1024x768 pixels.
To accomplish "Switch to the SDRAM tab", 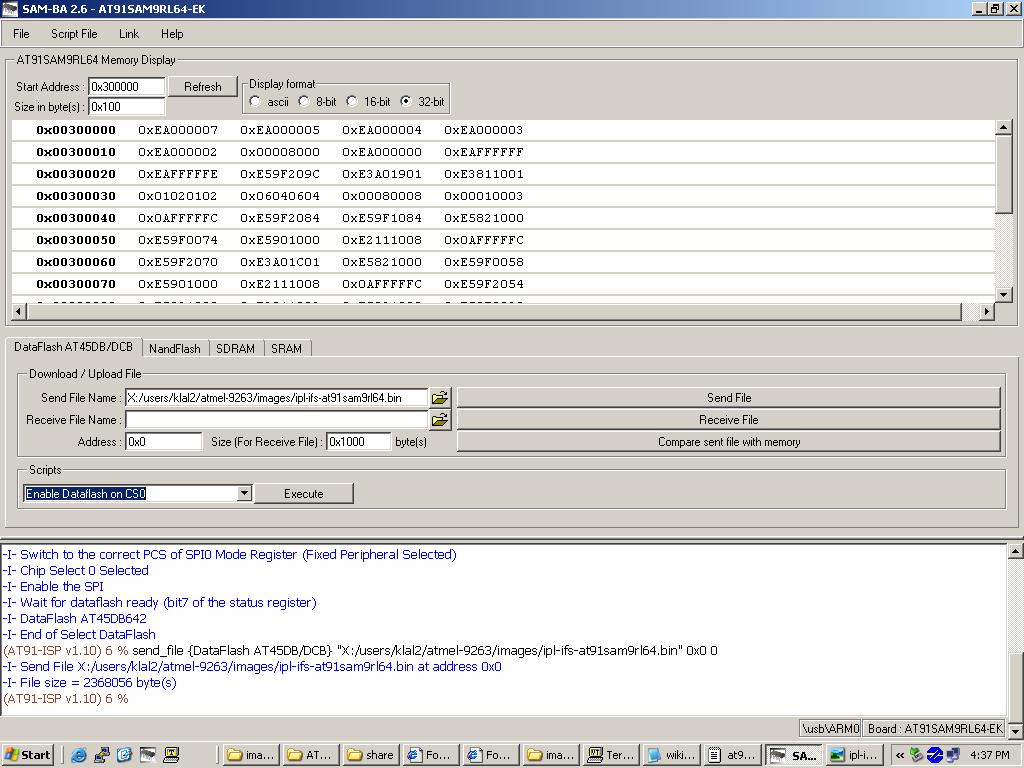I will click(235, 349).
